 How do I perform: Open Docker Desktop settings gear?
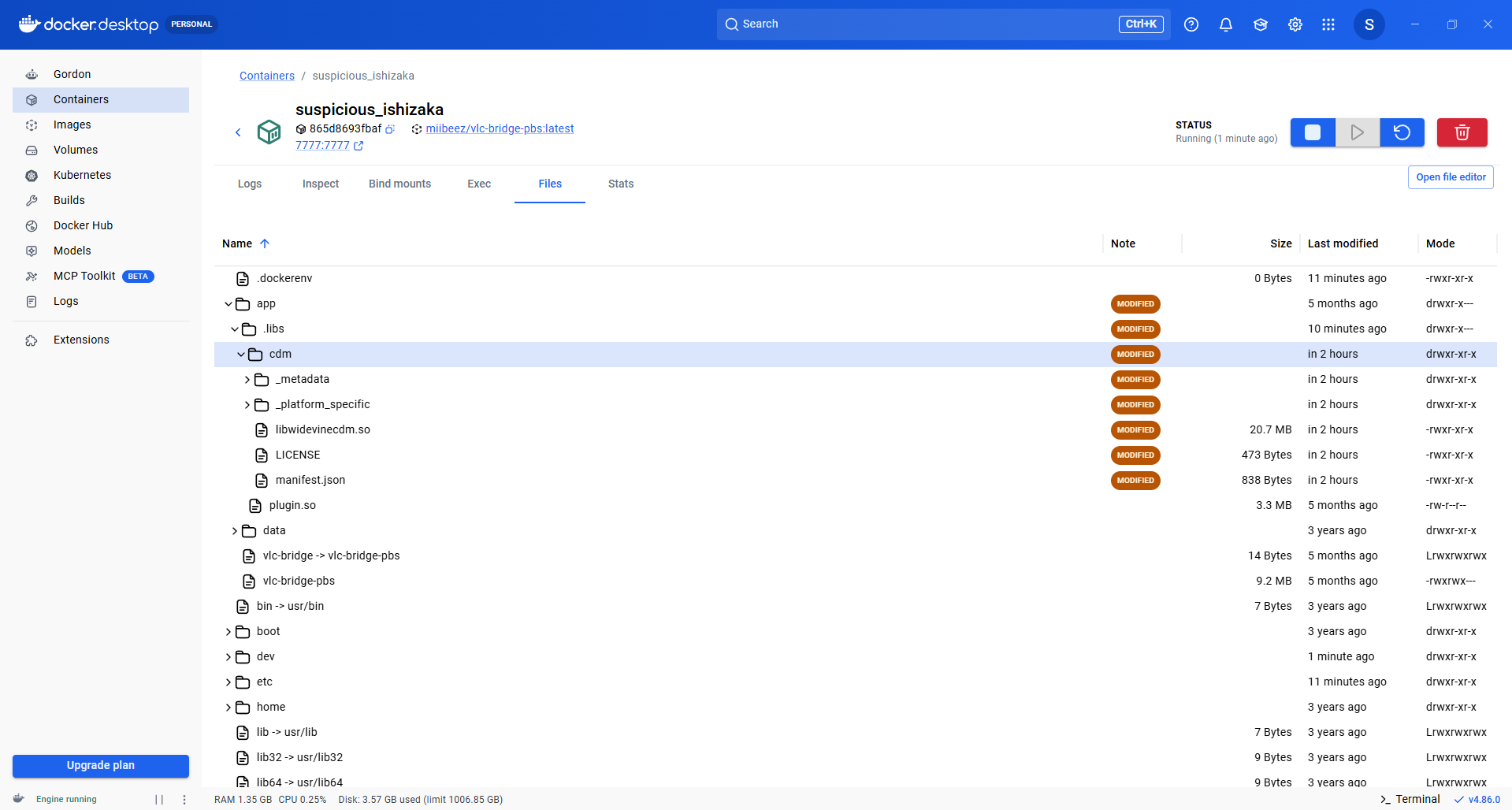pyautogui.click(x=1295, y=24)
